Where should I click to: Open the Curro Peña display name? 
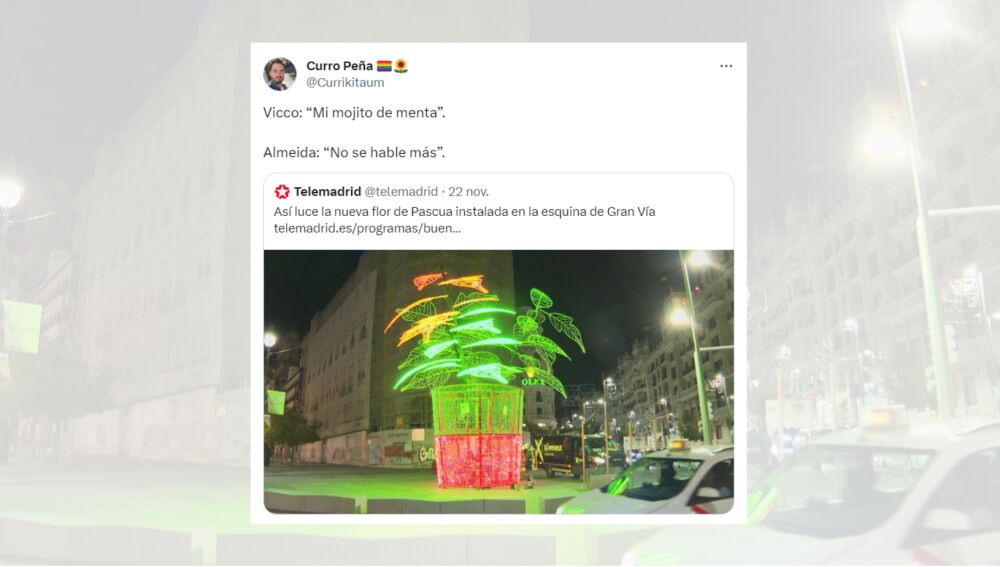(x=339, y=66)
